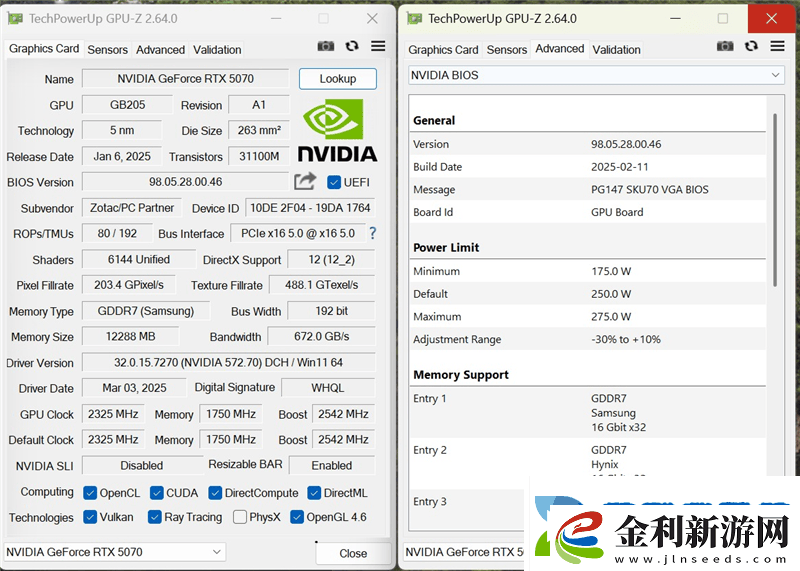Click the Close button in left window
The width and height of the screenshot is (800, 571).
(353, 553)
